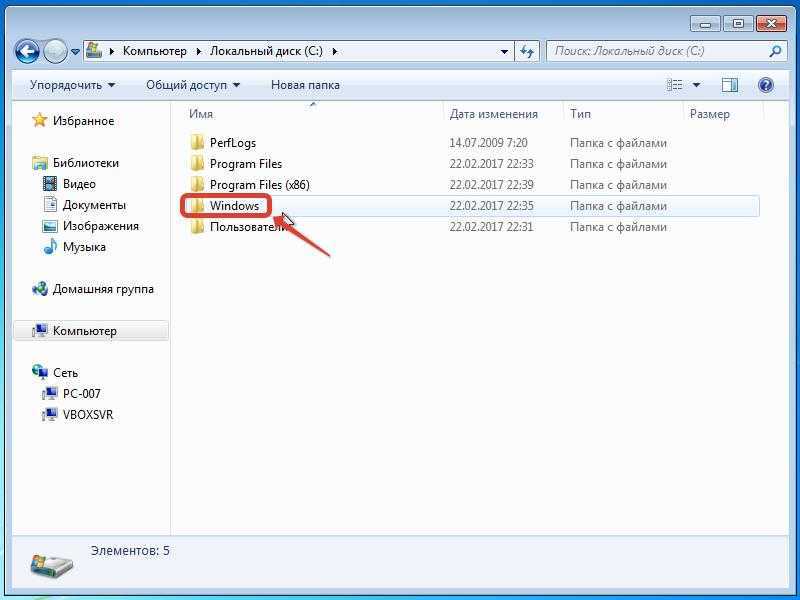This screenshot has width=800, height=600.
Task: Click date 22.02.2017 22:33
Action: point(491,164)
